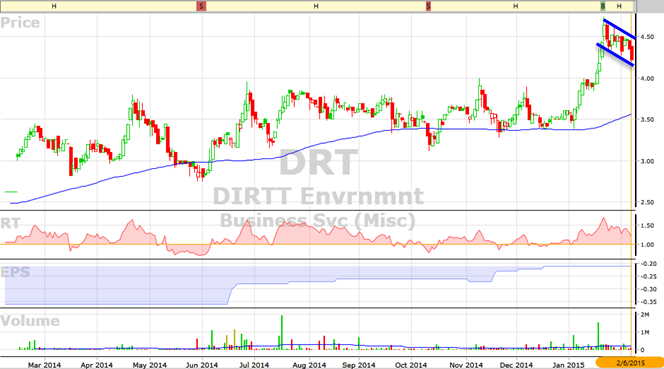Click the Price panel label
The image size is (664, 369).
20,22
